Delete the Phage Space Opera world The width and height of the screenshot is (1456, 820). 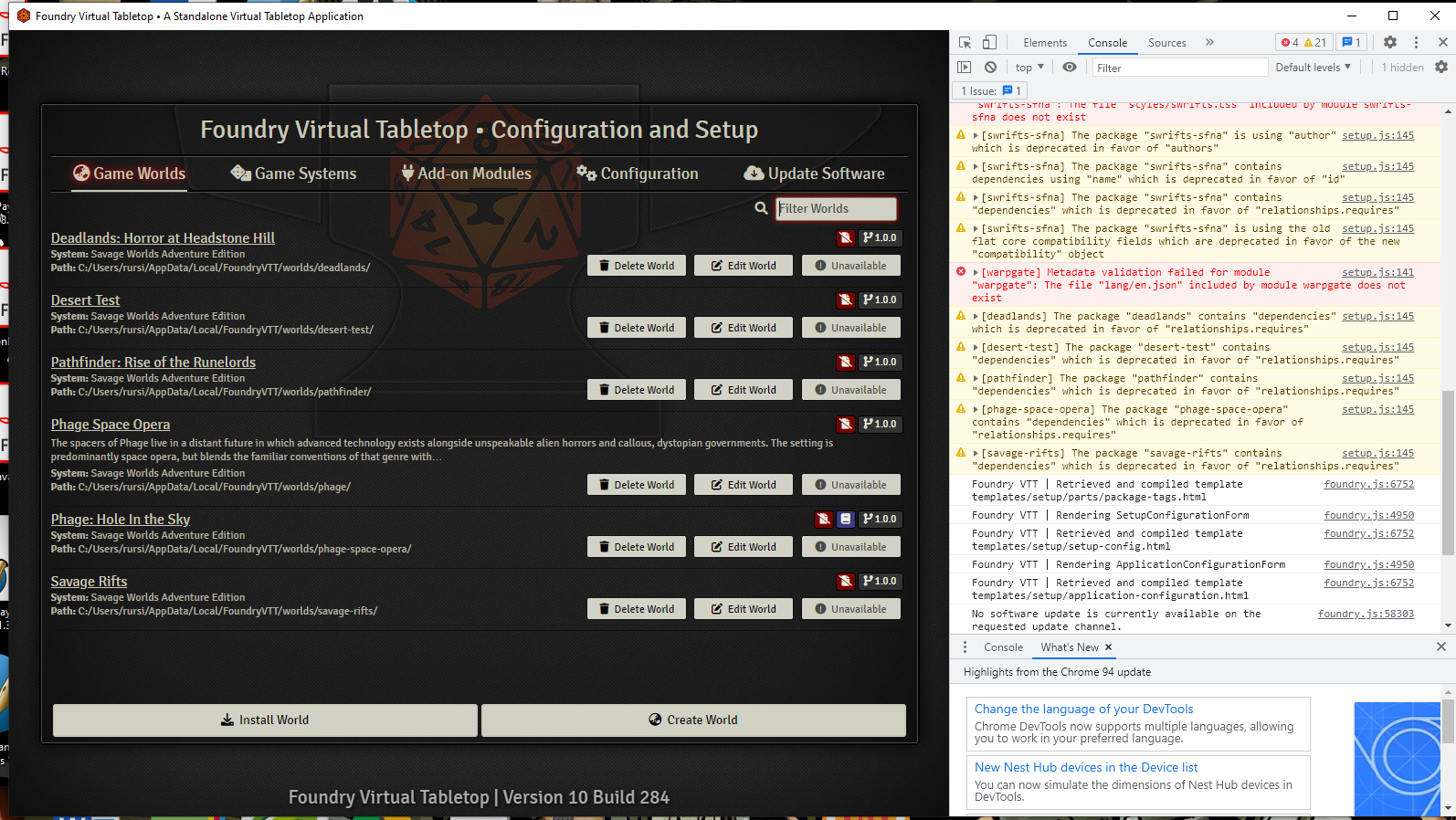[637, 485]
